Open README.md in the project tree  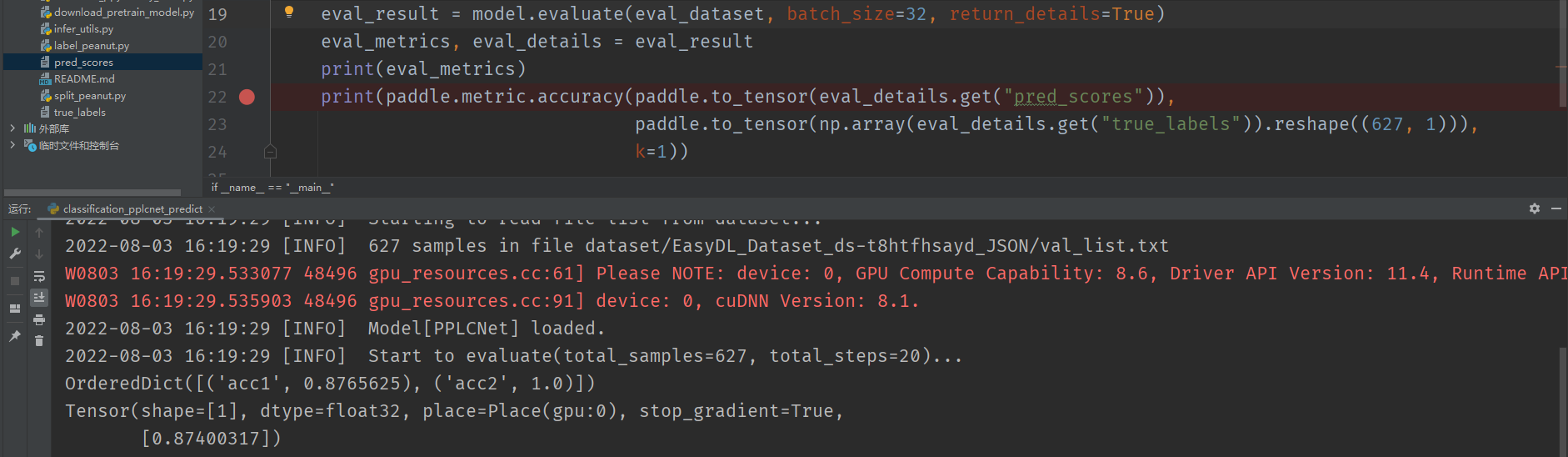coord(84,79)
